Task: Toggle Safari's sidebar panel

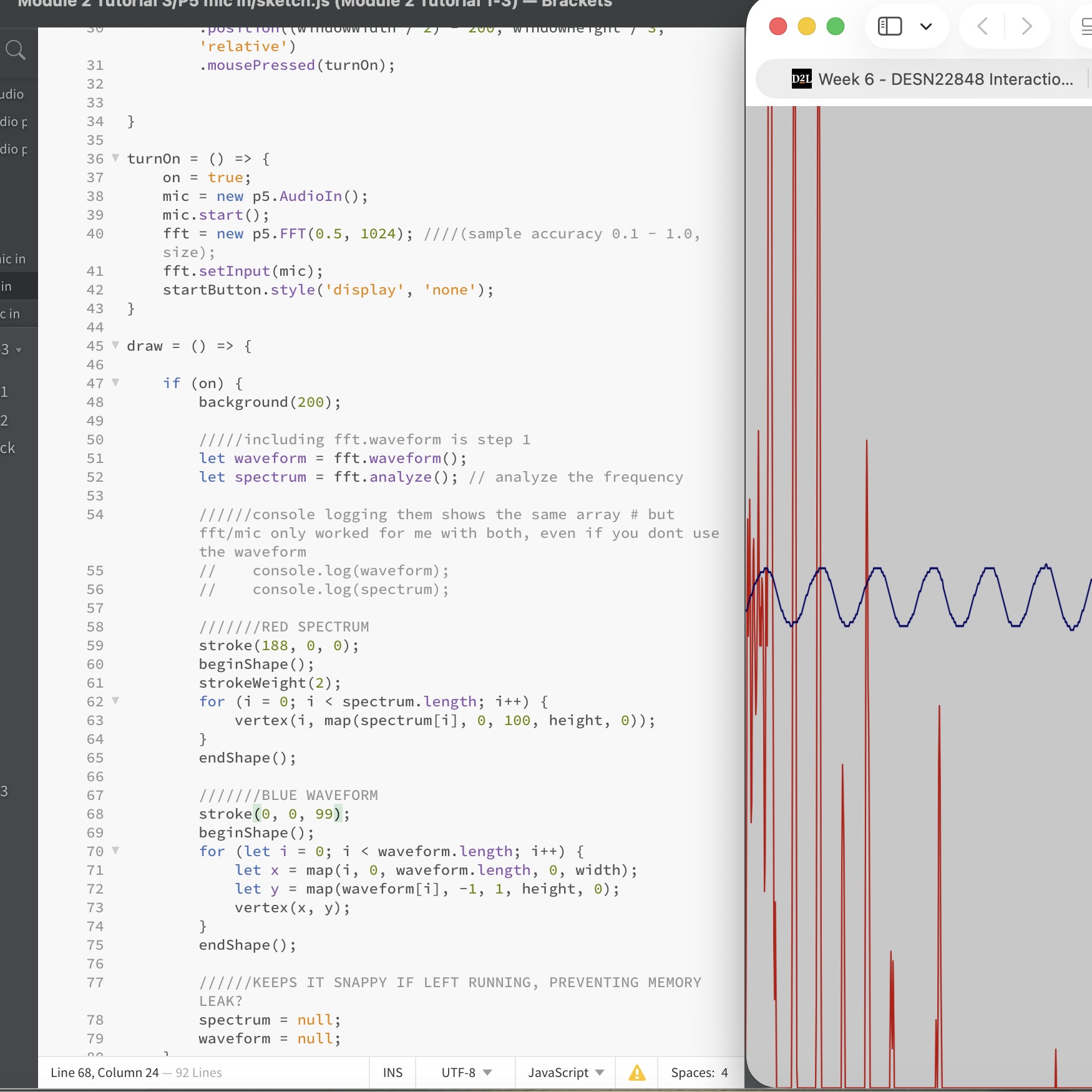Action: pyautogui.click(x=890, y=26)
